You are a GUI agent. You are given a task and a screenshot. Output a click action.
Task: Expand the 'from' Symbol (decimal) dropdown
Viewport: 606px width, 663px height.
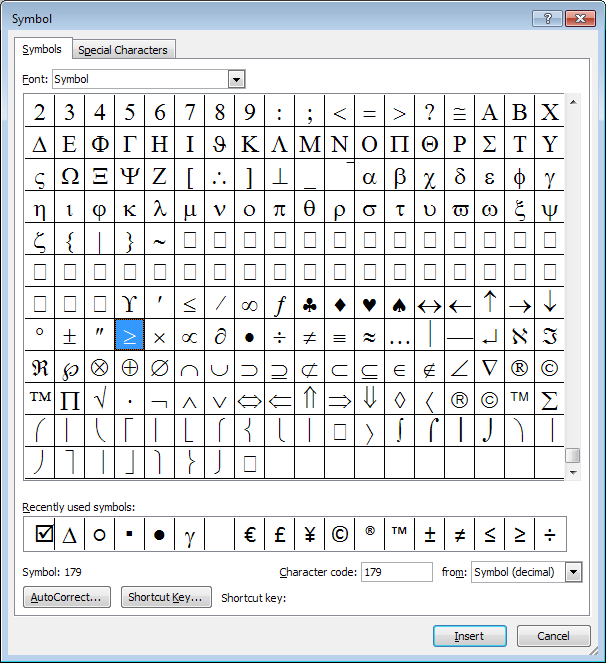pos(573,572)
